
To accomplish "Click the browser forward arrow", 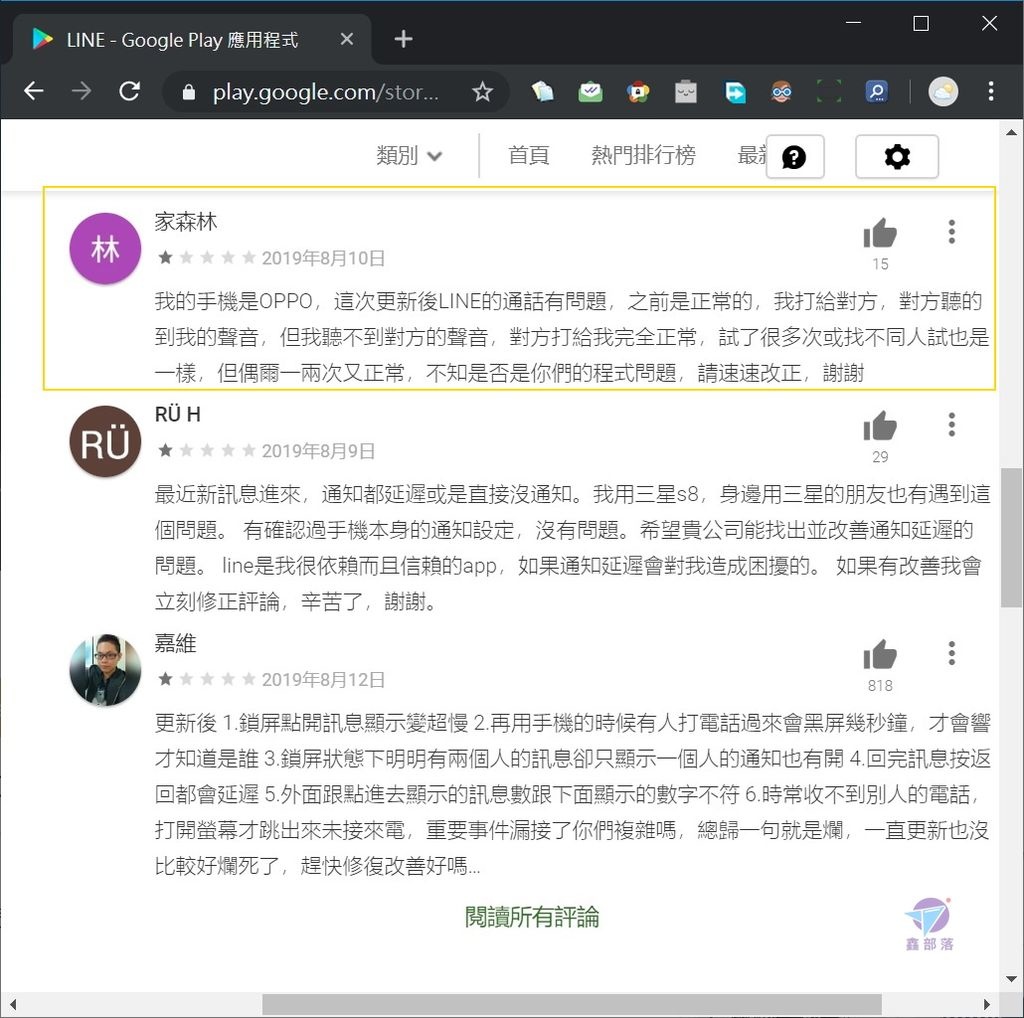I will (82, 91).
